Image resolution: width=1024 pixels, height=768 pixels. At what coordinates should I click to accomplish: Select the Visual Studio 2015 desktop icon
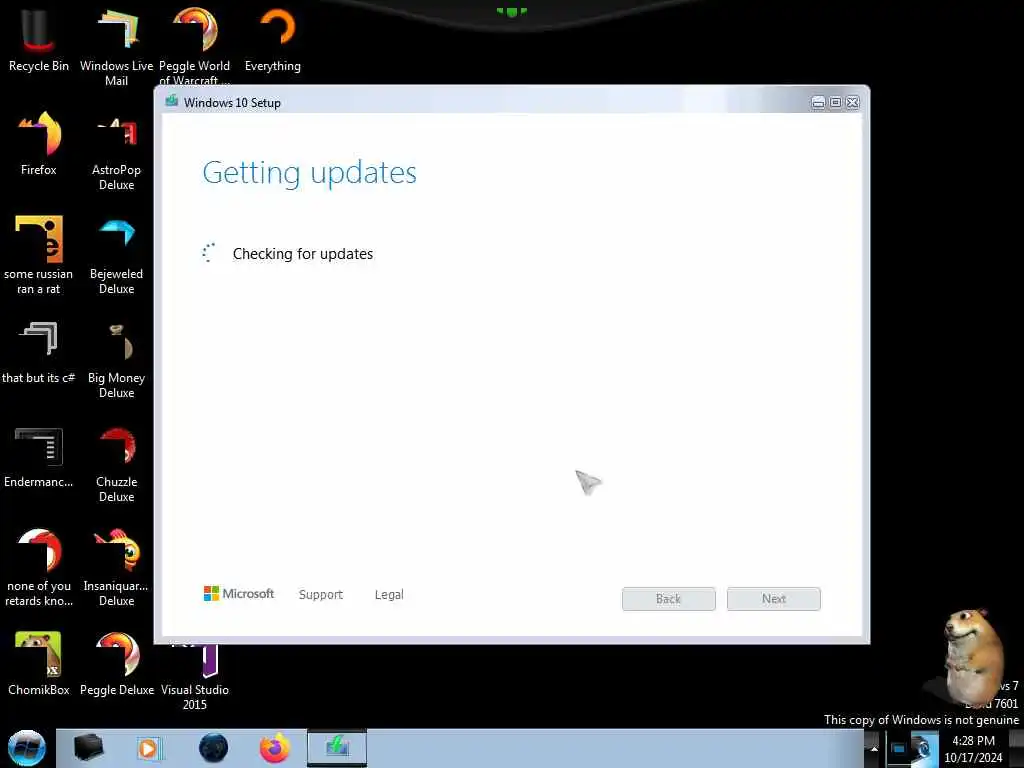[195, 677]
